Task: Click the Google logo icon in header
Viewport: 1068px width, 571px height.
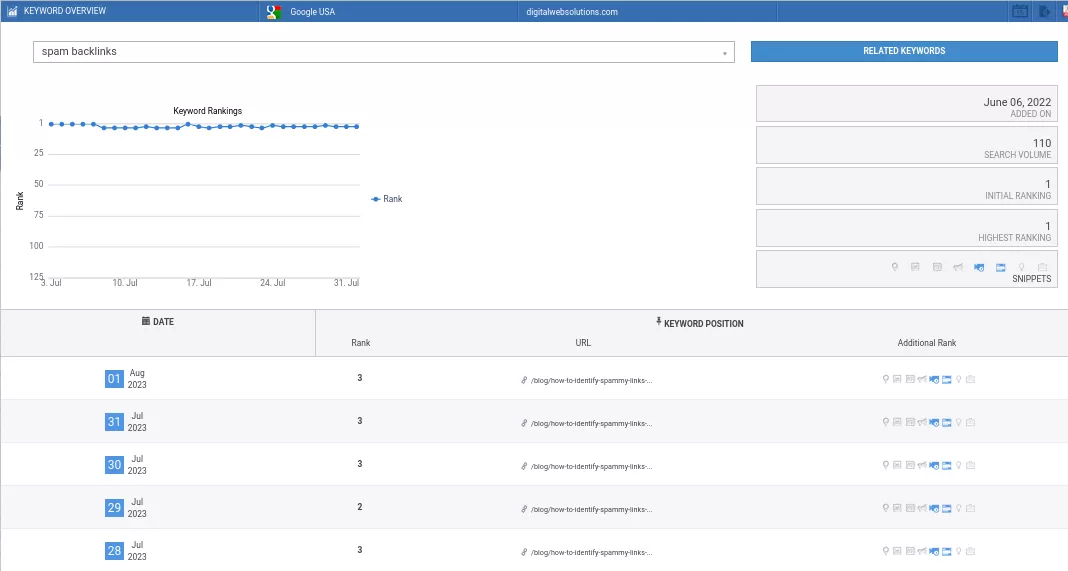Action: tap(274, 12)
